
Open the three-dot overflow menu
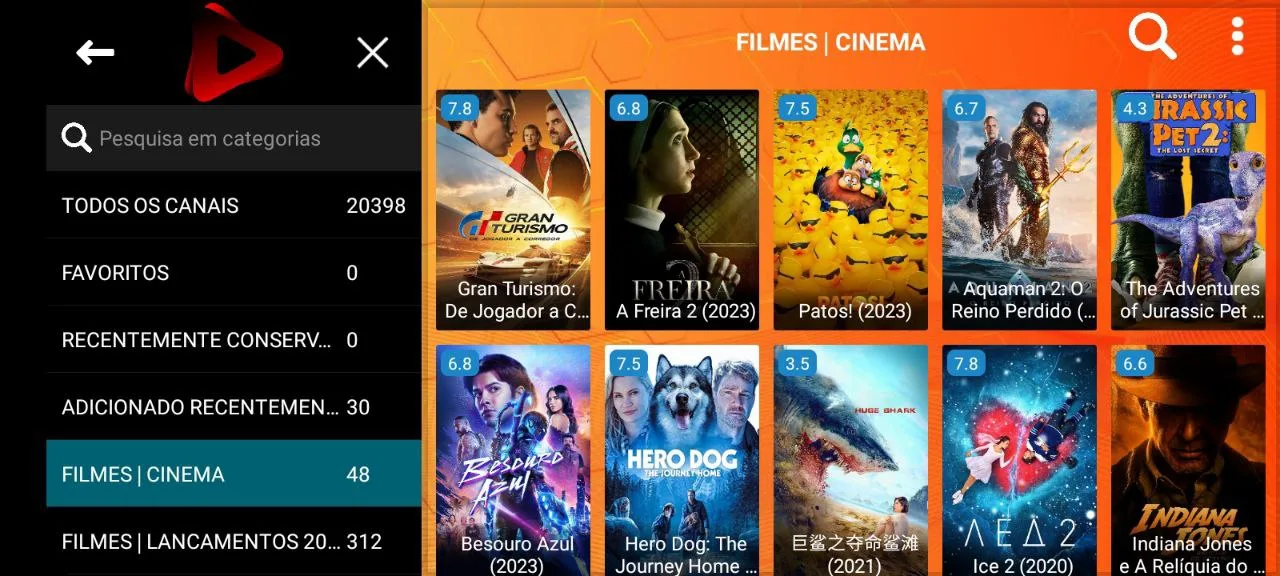coord(1238,36)
